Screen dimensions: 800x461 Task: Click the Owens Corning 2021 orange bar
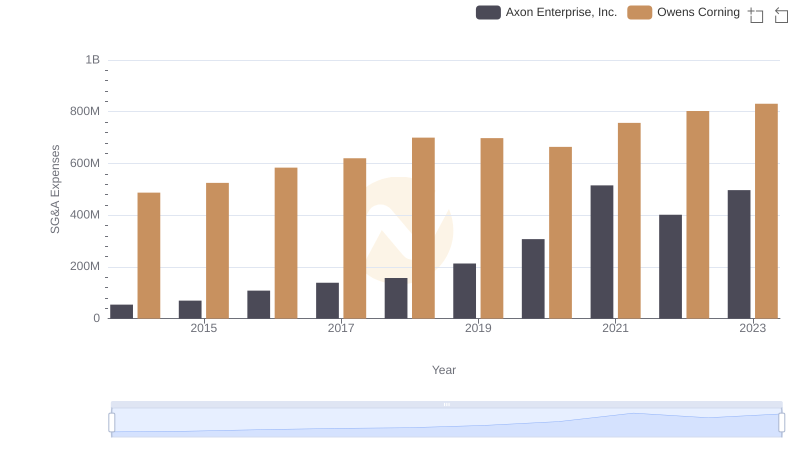tap(629, 221)
